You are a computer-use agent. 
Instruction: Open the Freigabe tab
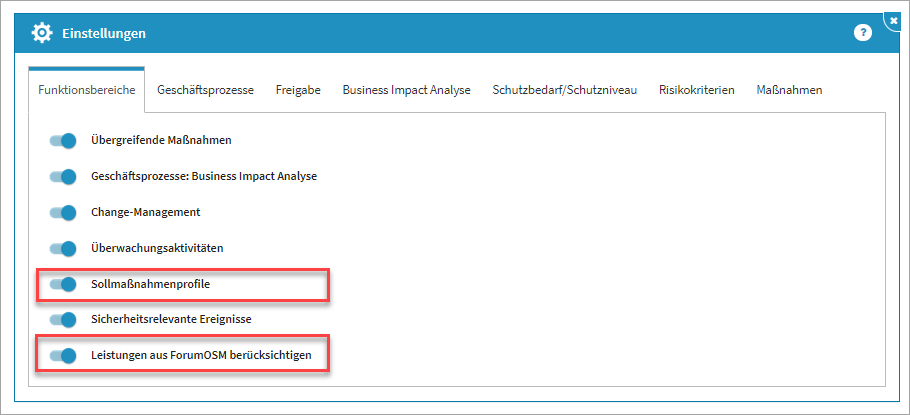(298, 90)
